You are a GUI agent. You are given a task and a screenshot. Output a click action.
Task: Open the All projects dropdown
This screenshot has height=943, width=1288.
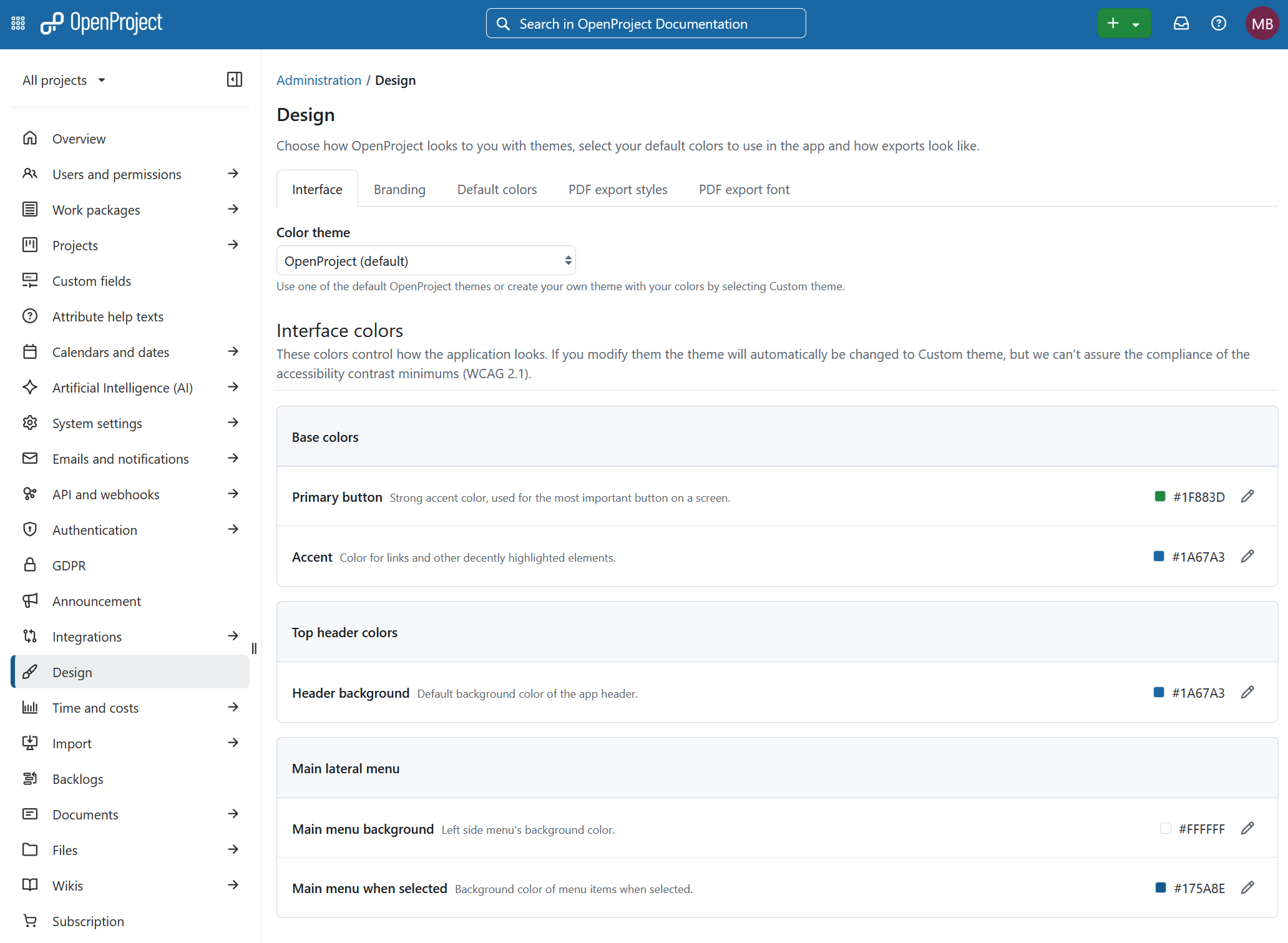point(64,80)
